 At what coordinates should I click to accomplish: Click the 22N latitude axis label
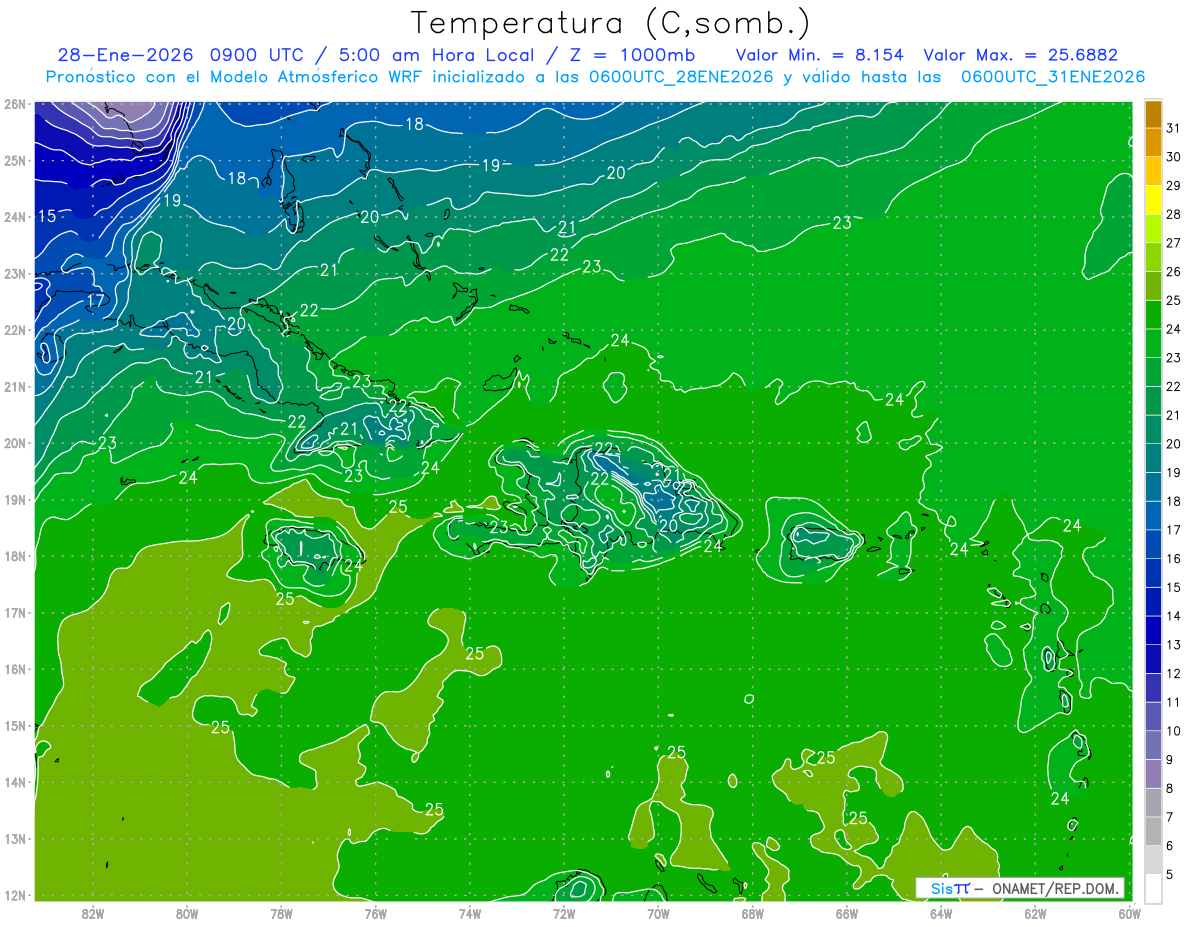(14, 330)
